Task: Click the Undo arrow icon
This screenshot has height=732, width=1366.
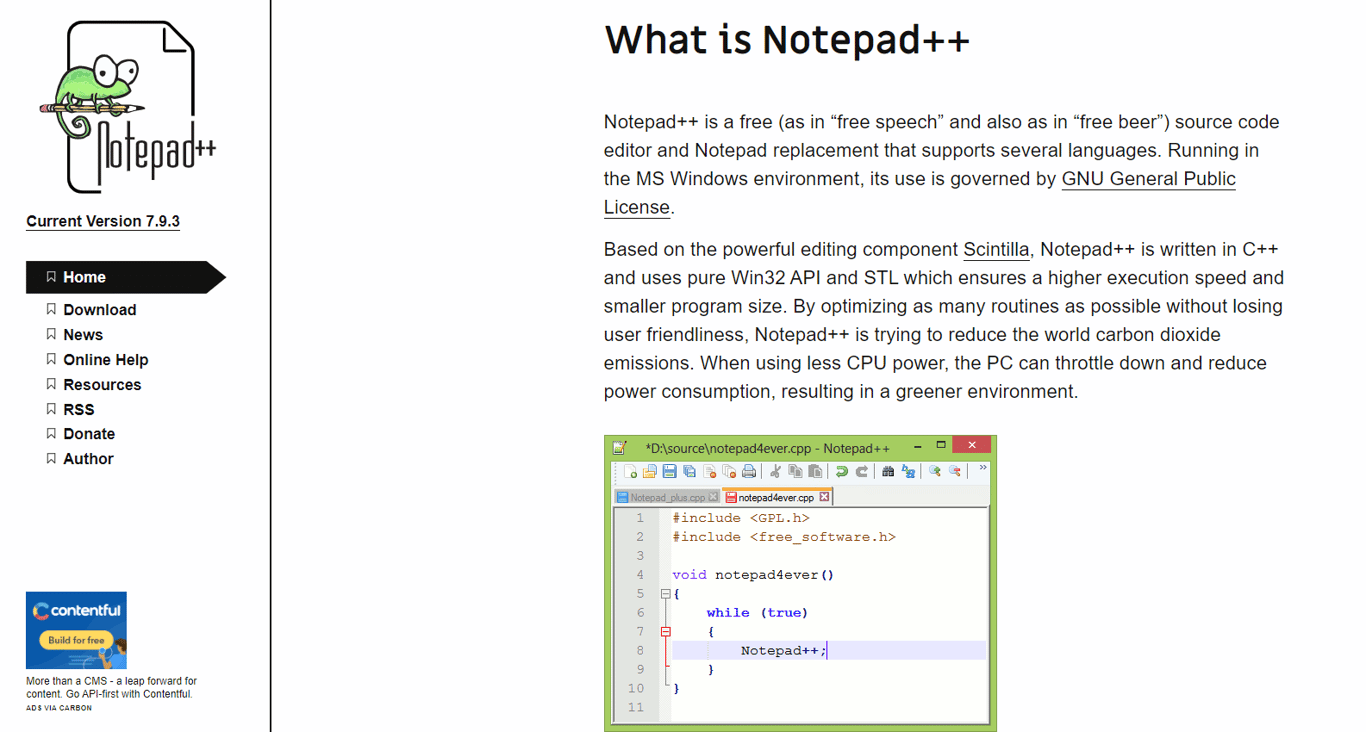Action: click(842, 471)
